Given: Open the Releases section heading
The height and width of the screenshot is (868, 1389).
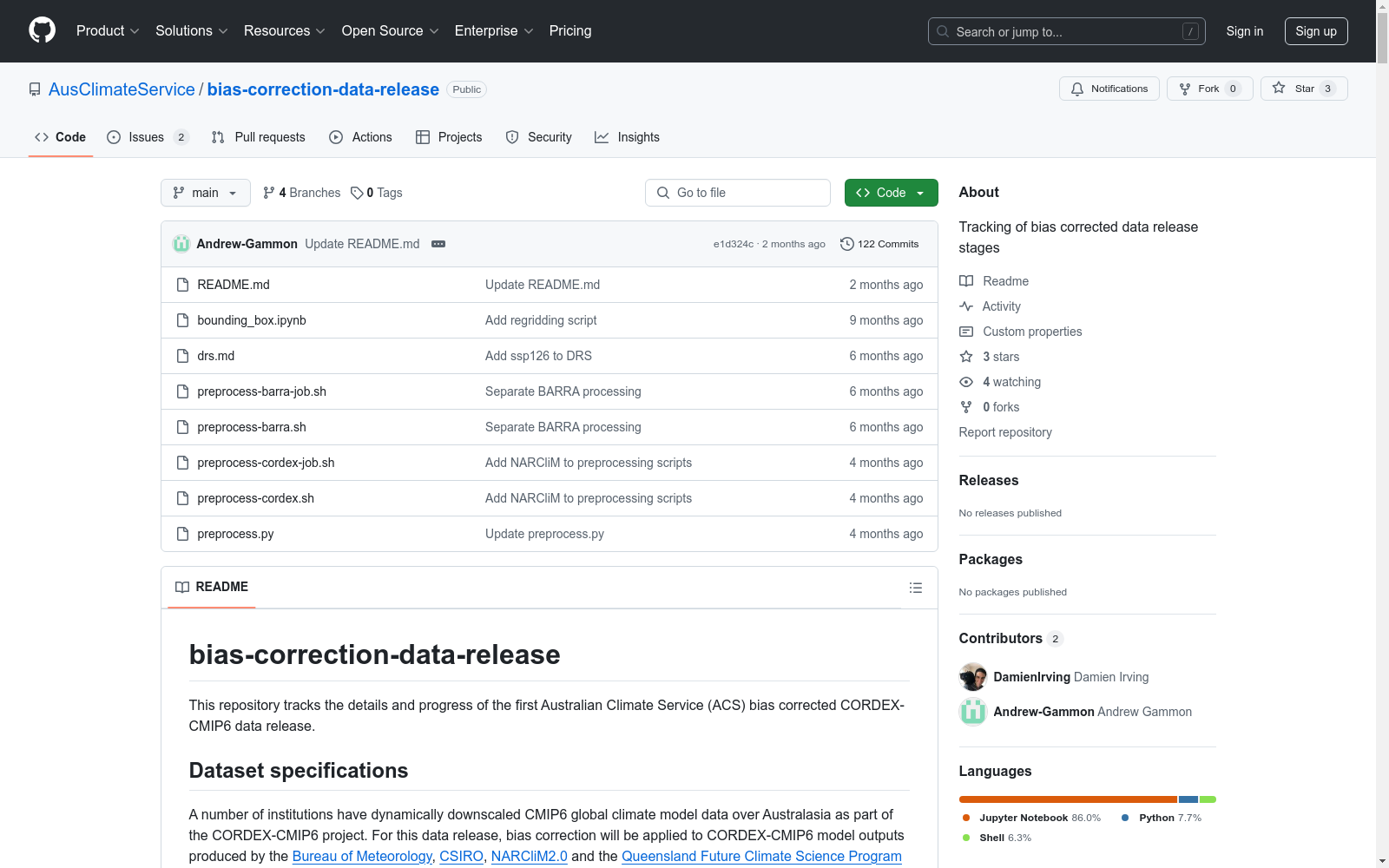Looking at the screenshot, I should pos(989,480).
